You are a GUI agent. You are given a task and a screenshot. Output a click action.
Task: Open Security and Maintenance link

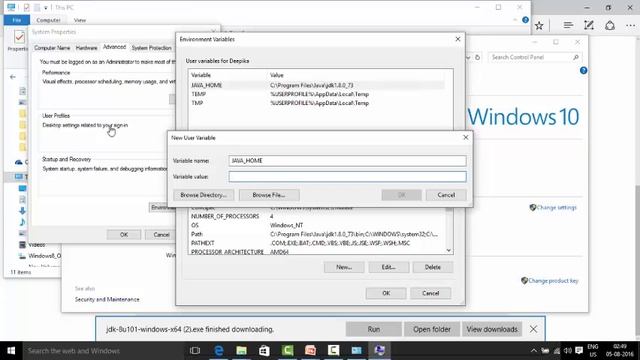(x=107, y=300)
